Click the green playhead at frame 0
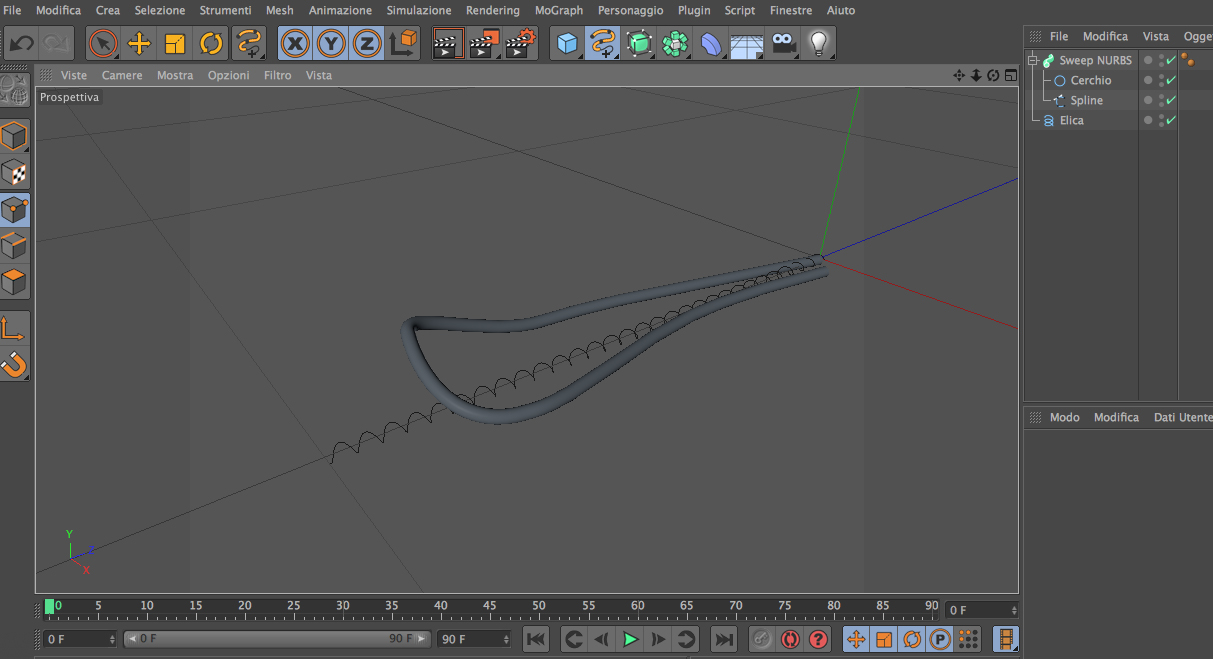This screenshot has height=659, width=1213. coord(49,606)
